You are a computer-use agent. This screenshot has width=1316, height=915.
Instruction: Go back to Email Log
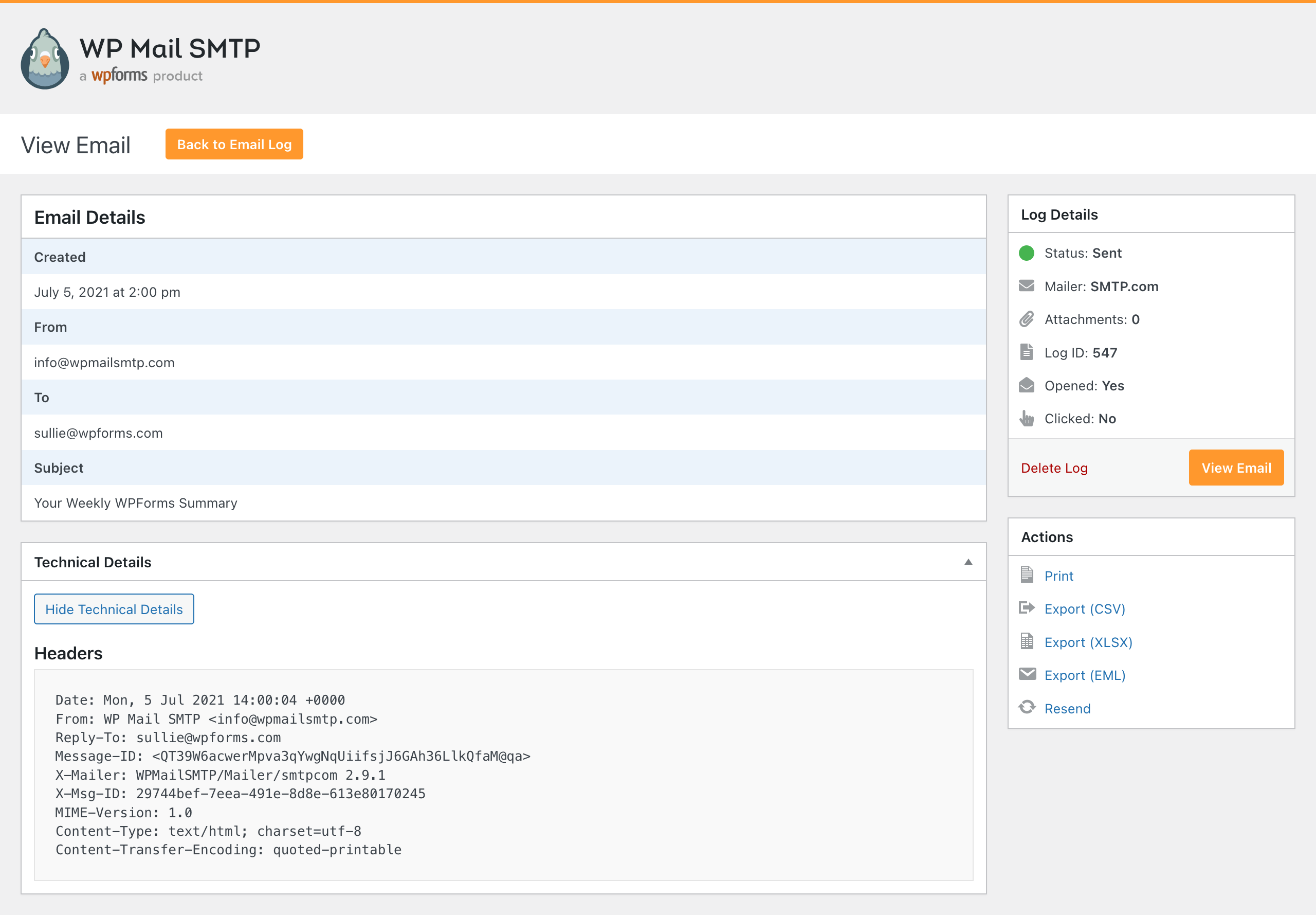234,144
